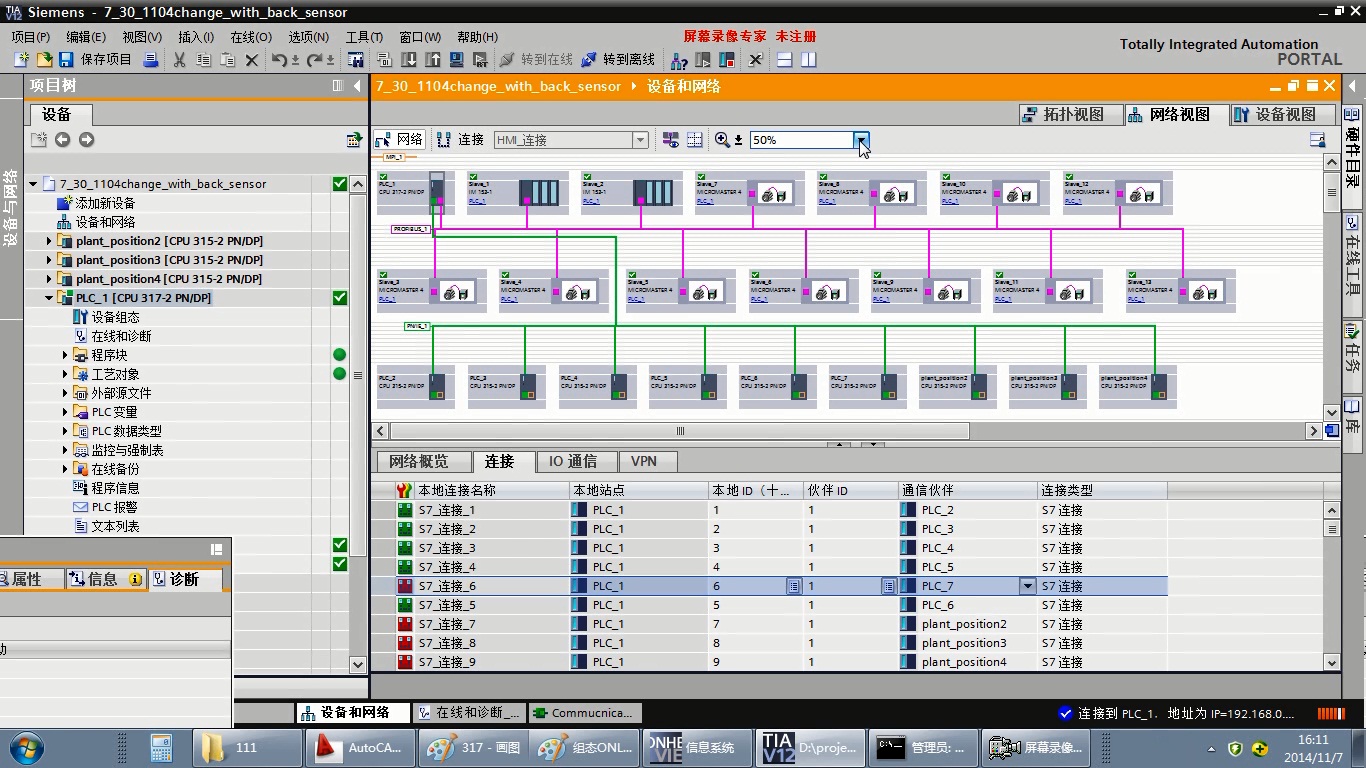Image resolution: width=1366 pixels, height=768 pixels.
Task: Click the upload from device icon
Action: pos(433,60)
